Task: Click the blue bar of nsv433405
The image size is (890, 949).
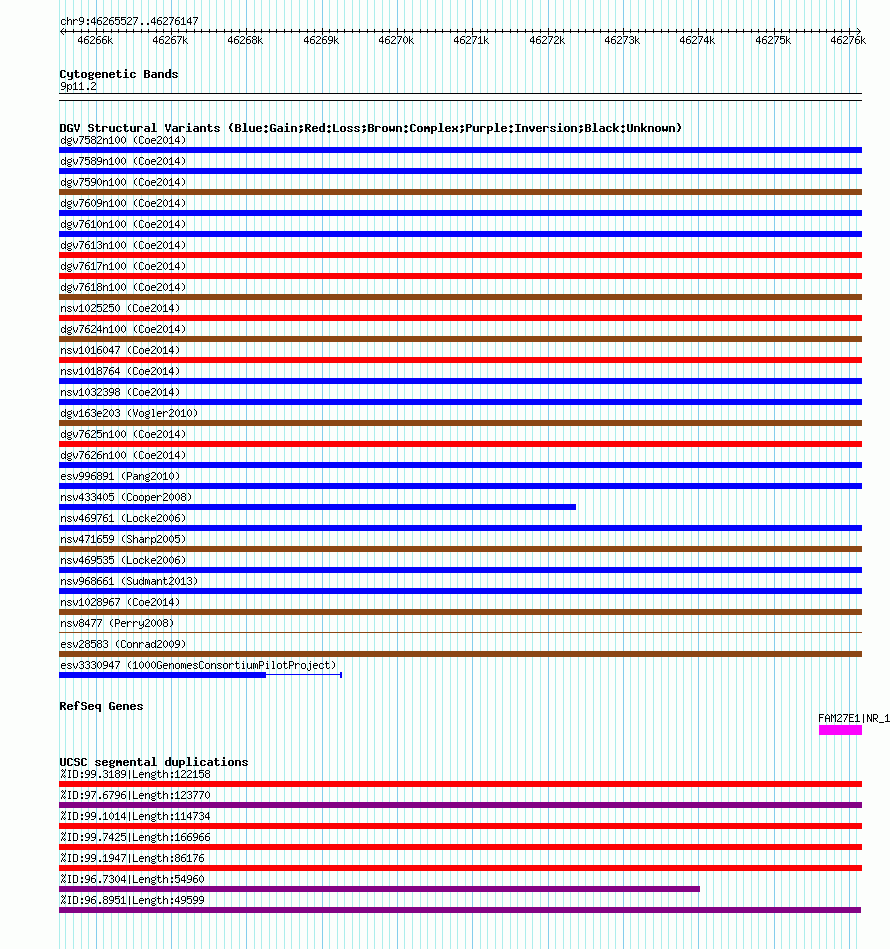Action: pyautogui.click(x=317, y=507)
